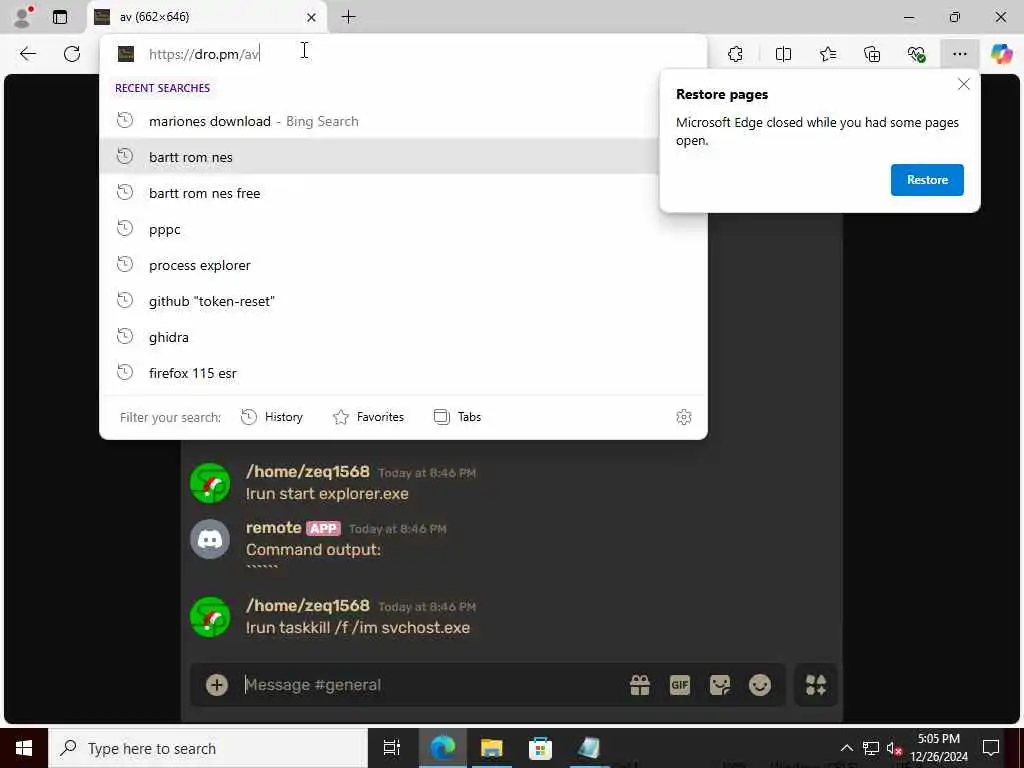
Task: Open Browser essentials heart icon
Action: point(916,54)
